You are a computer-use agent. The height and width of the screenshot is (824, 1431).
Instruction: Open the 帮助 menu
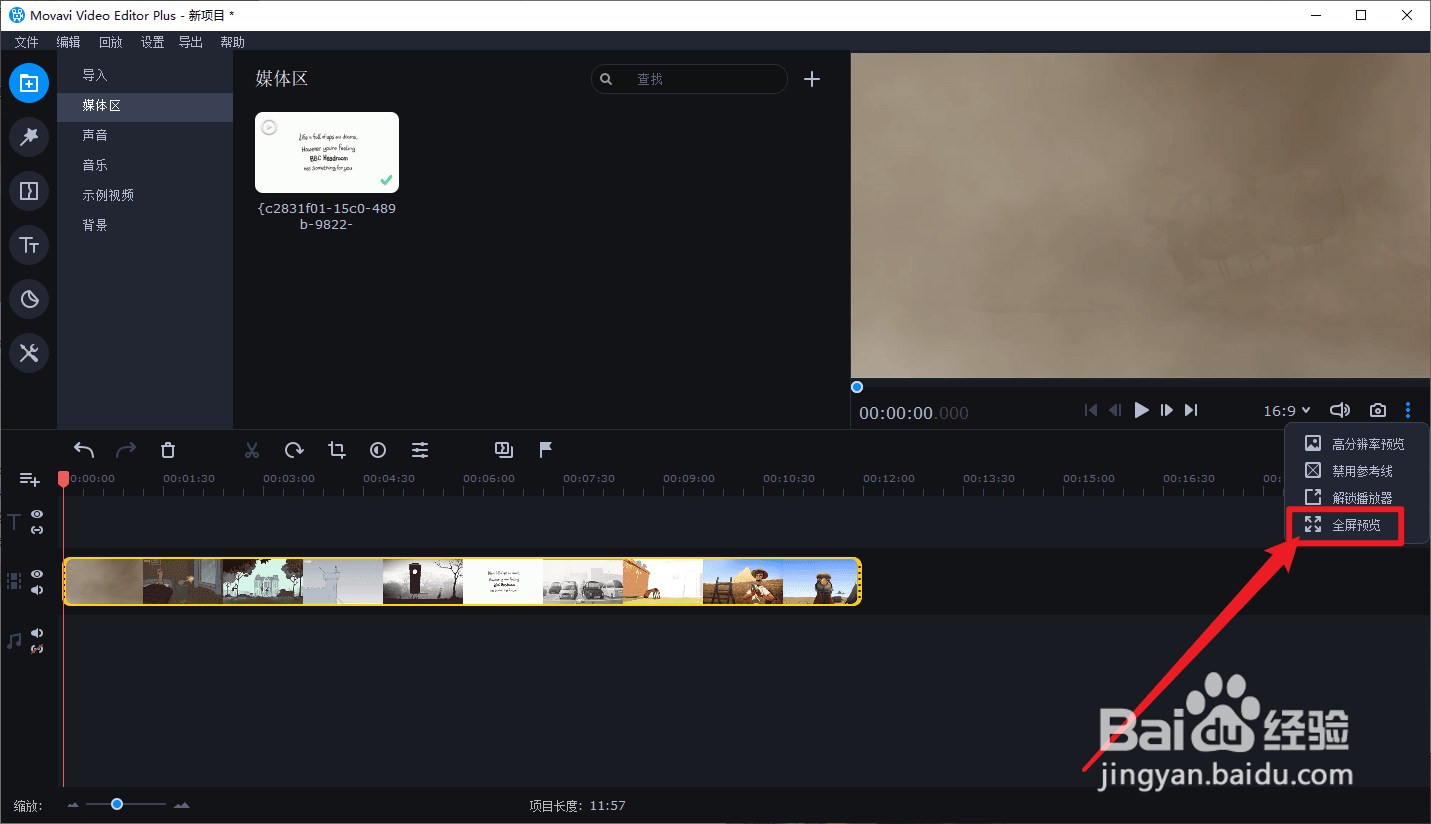click(x=232, y=42)
